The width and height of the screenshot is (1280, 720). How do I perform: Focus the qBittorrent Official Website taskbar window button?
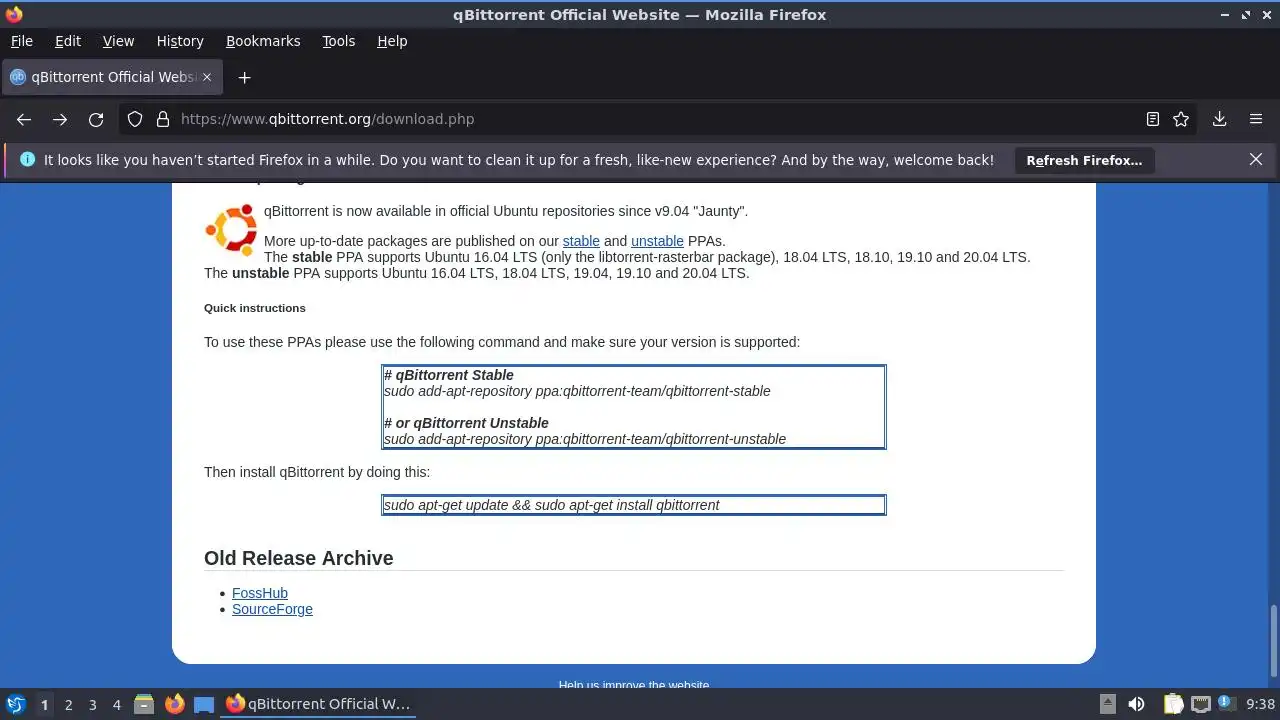[x=318, y=704]
